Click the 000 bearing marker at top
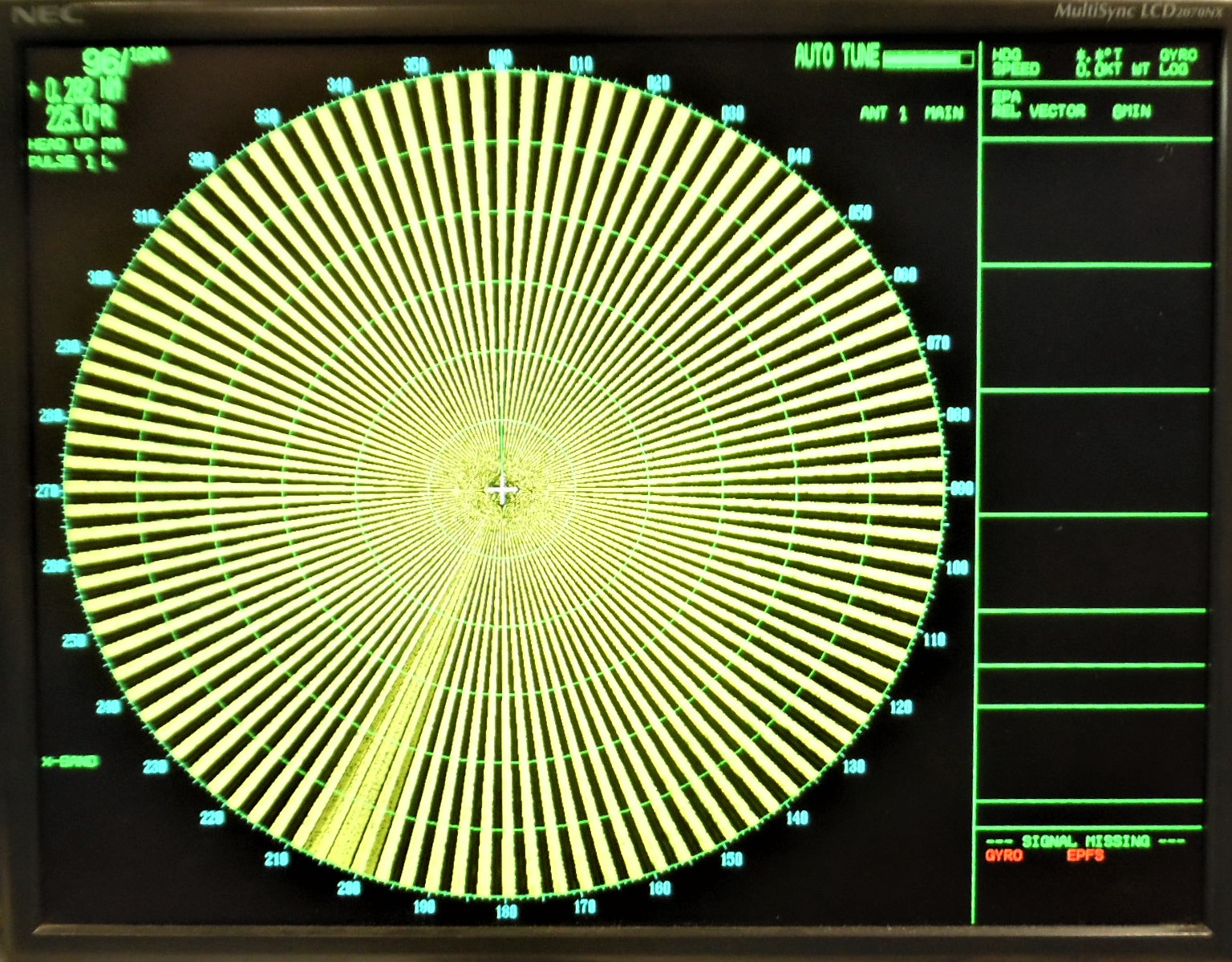Image resolution: width=1232 pixels, height=962 pixels. click(x=500, y=58)
